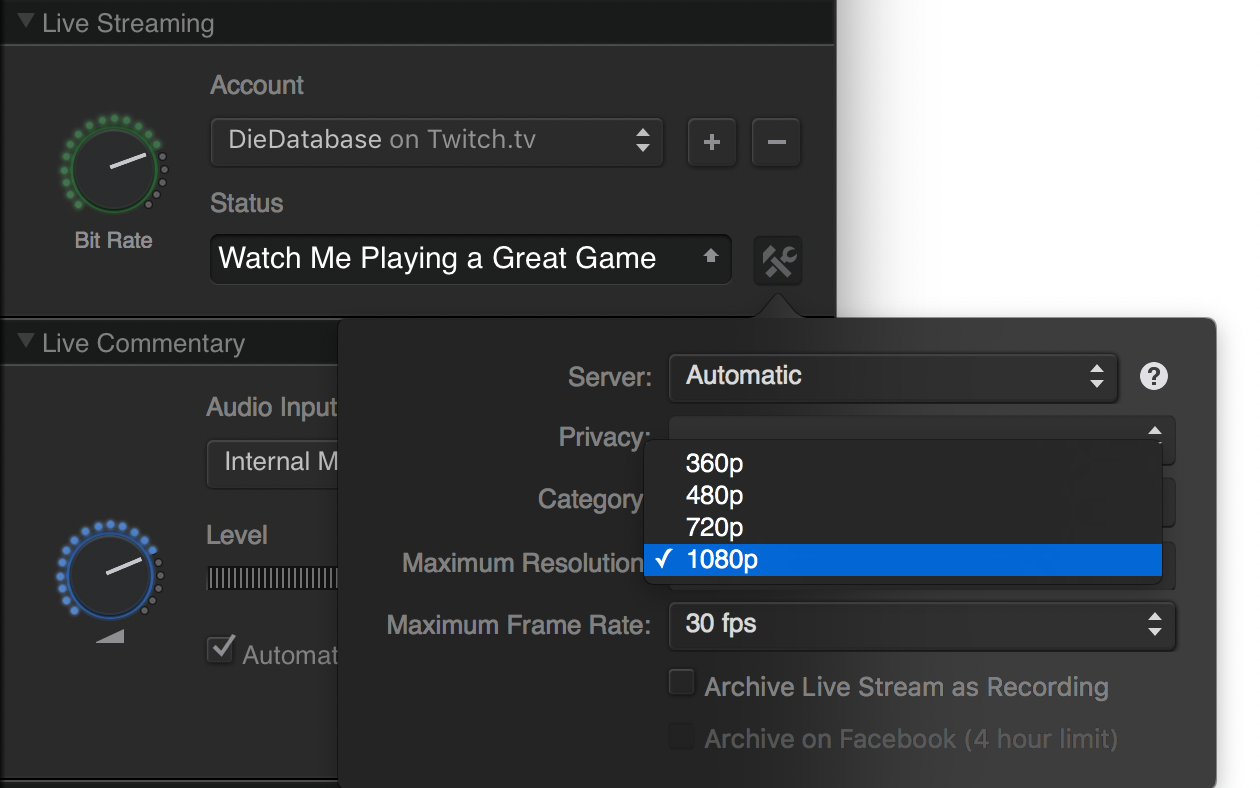This screenshot has height=788, width=1260.
Task: Collapse the Live Commentary section
Action: (26, 343)
